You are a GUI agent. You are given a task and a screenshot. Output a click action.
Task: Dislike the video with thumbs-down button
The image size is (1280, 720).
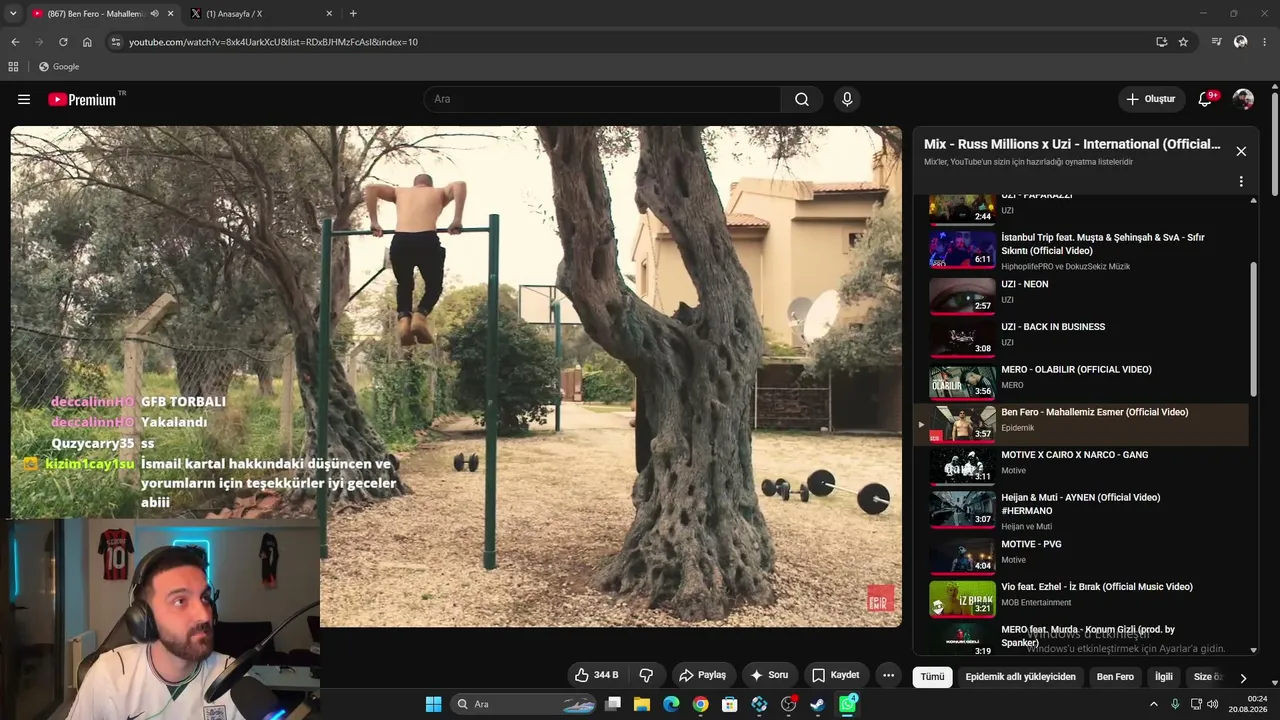pos(646,675)
